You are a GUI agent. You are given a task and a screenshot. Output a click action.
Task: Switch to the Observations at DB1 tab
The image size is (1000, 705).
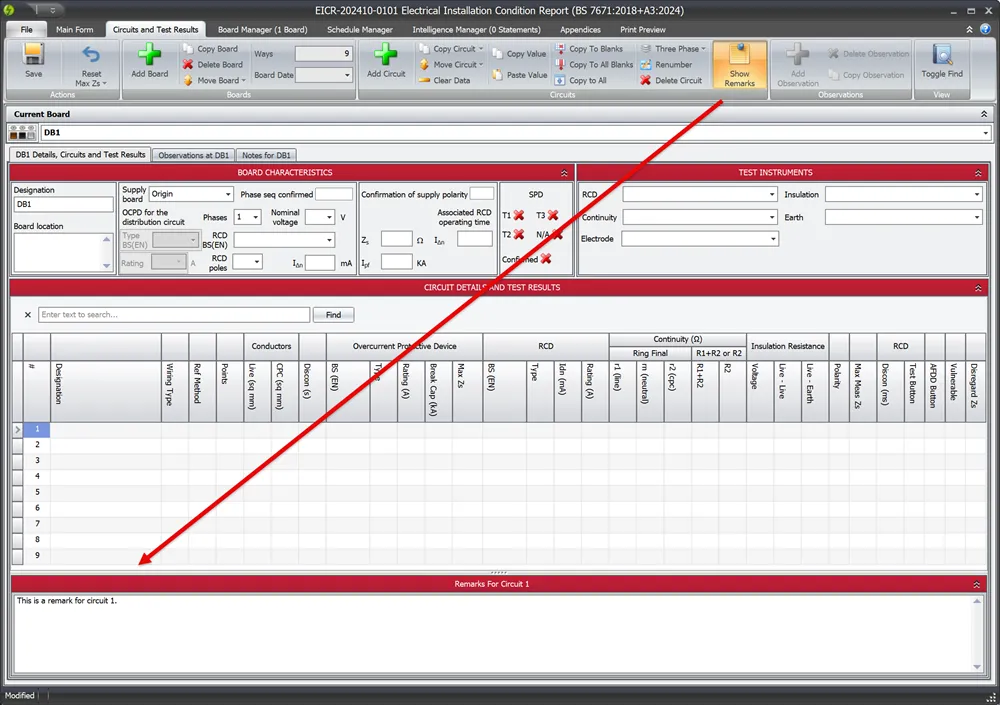point(193,155)
